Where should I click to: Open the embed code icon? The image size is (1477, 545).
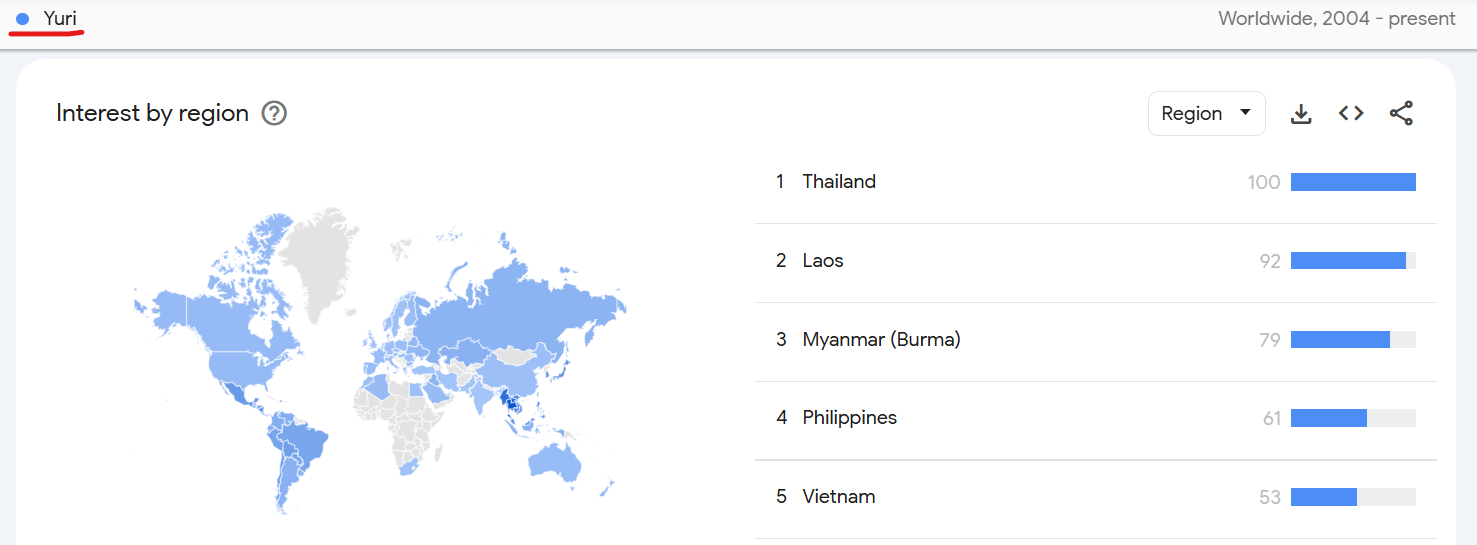(1351, 114)
